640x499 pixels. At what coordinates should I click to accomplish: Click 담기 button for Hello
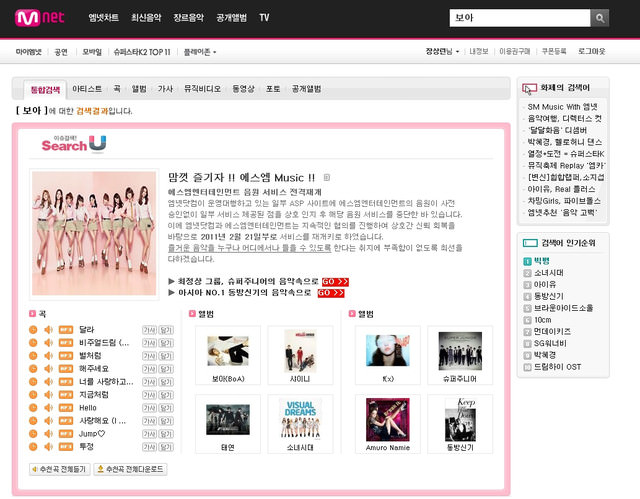(166, 408)
